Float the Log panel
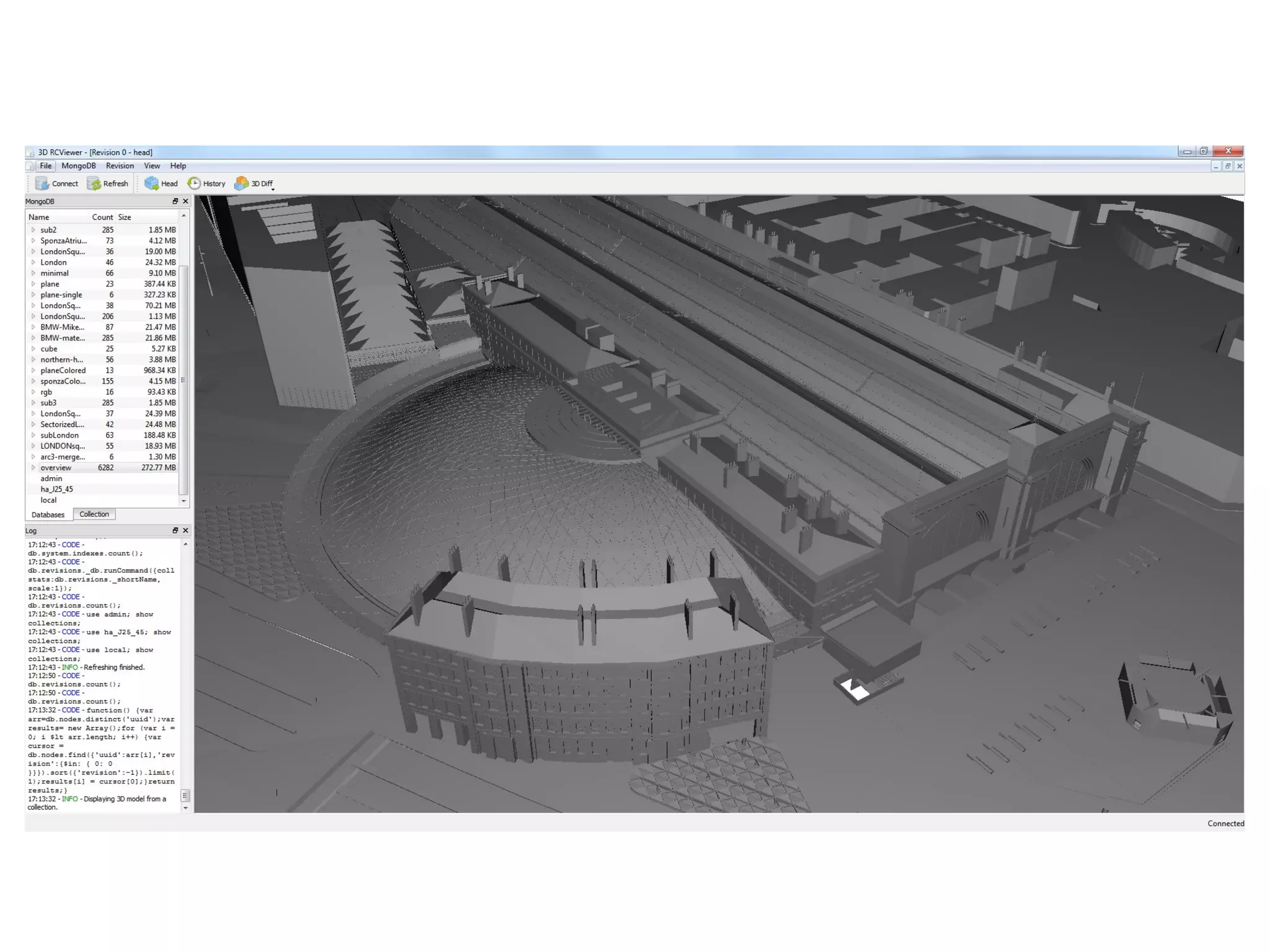Screen dimensions: 1270x952 tap(175, 531)
